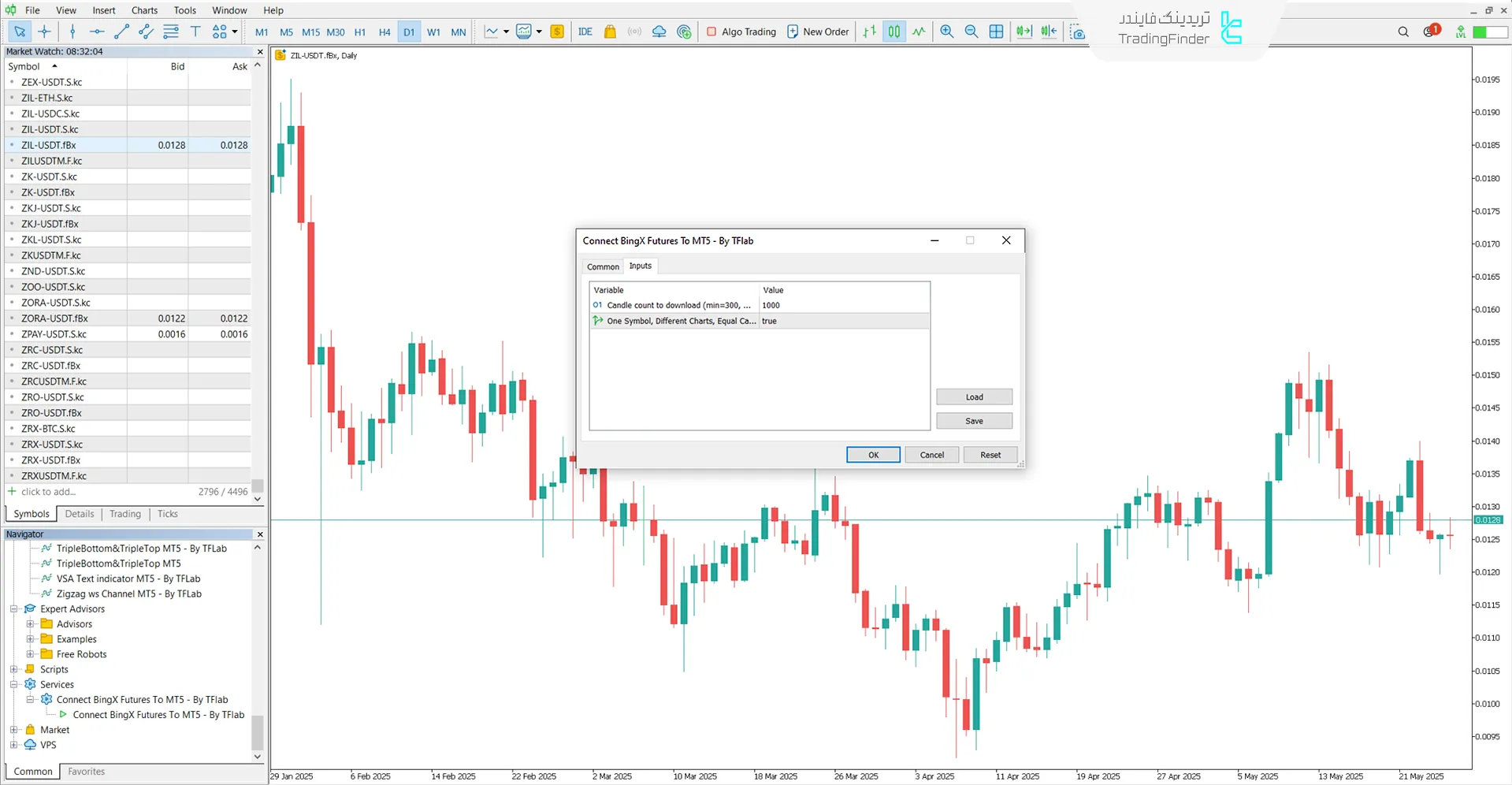
Task: Switch timeframe to H4
Action: coord(385,32)
